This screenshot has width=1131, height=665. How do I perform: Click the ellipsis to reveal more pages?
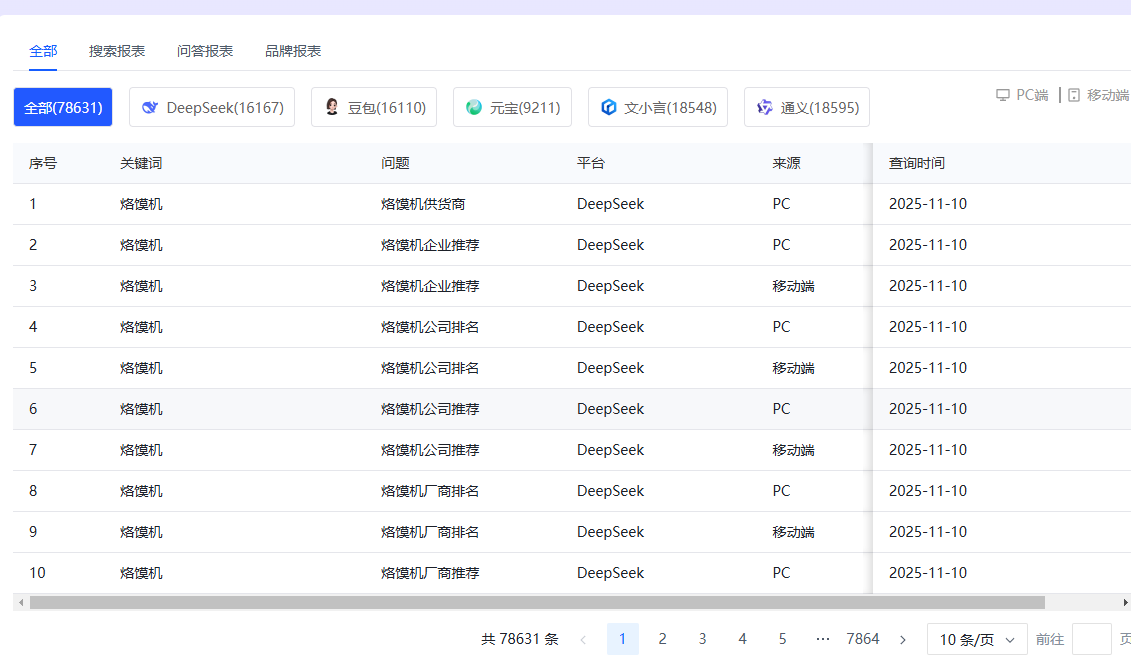click(824, 638)
